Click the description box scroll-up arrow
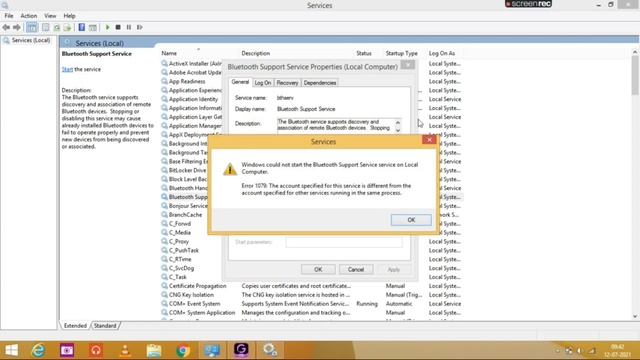Viewport: 640px width, 360px height. (x=398, y=122)
